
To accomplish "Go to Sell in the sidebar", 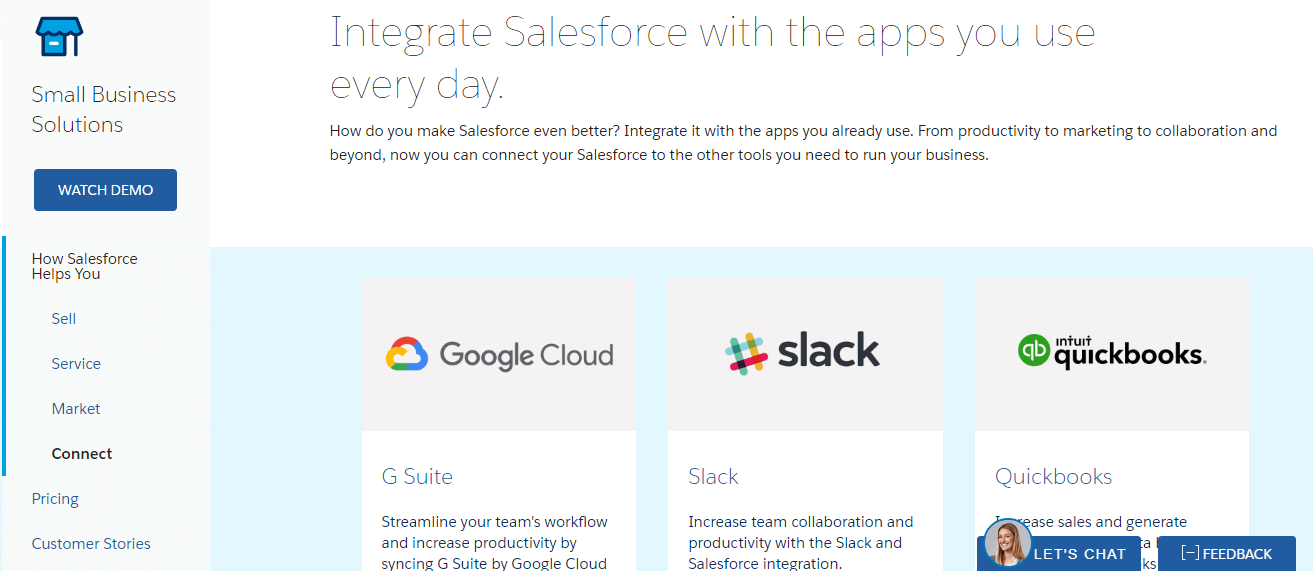I will pos(64,319).
